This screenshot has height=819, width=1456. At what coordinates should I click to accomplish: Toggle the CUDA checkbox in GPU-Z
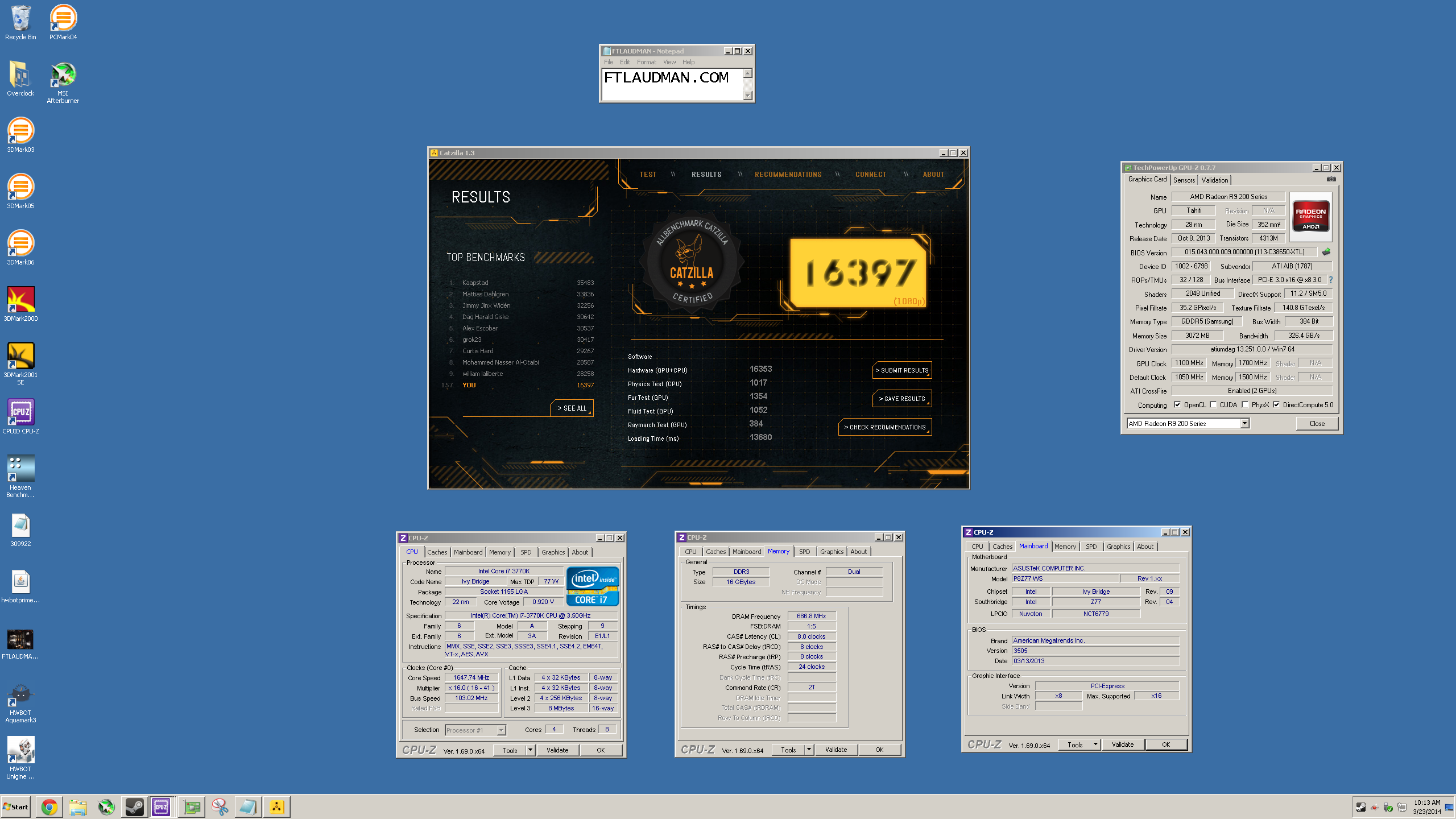pos(1213,405)
